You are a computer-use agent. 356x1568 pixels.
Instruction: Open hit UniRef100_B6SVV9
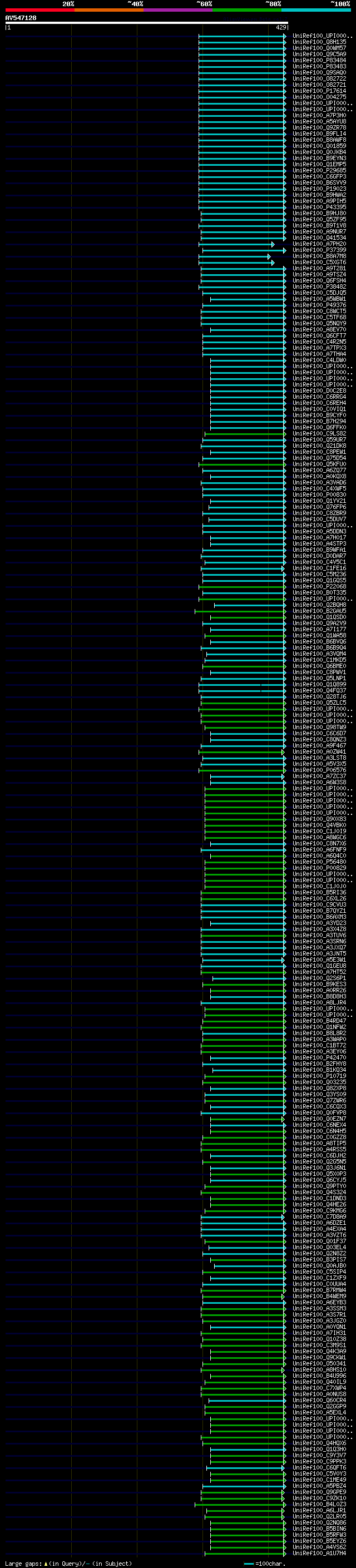[319, 182]
